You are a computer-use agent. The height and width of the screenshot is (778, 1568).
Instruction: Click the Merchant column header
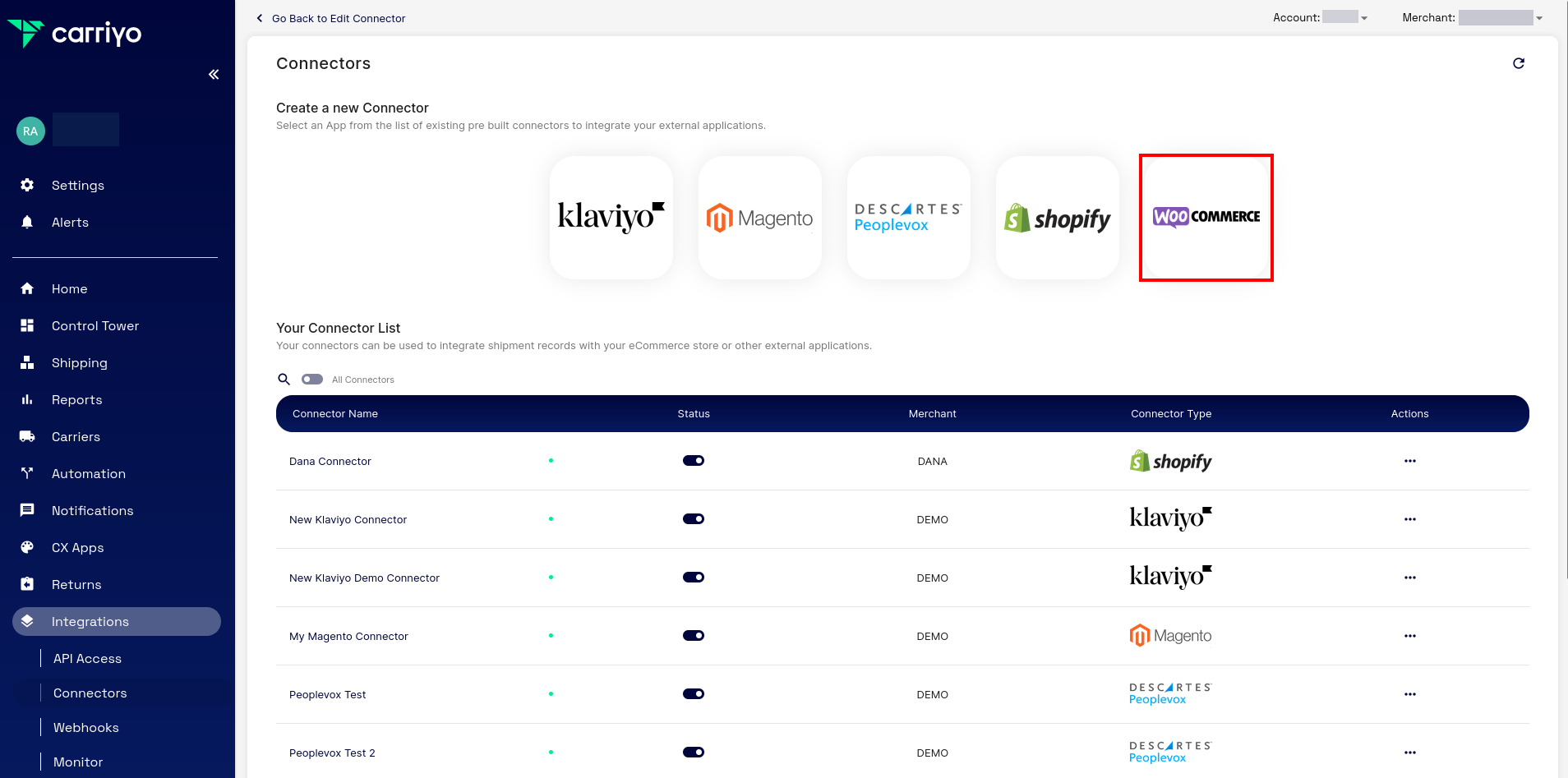tap(933, 413)
